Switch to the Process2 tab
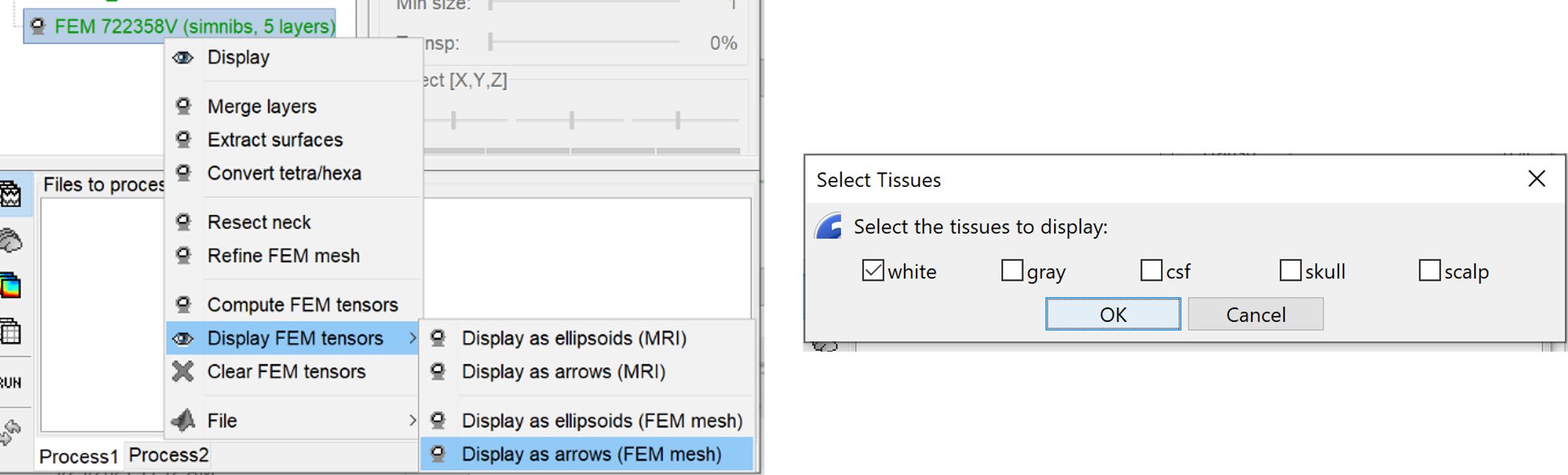The height and width of the screenshot is (475, 1568). [168, 455]
